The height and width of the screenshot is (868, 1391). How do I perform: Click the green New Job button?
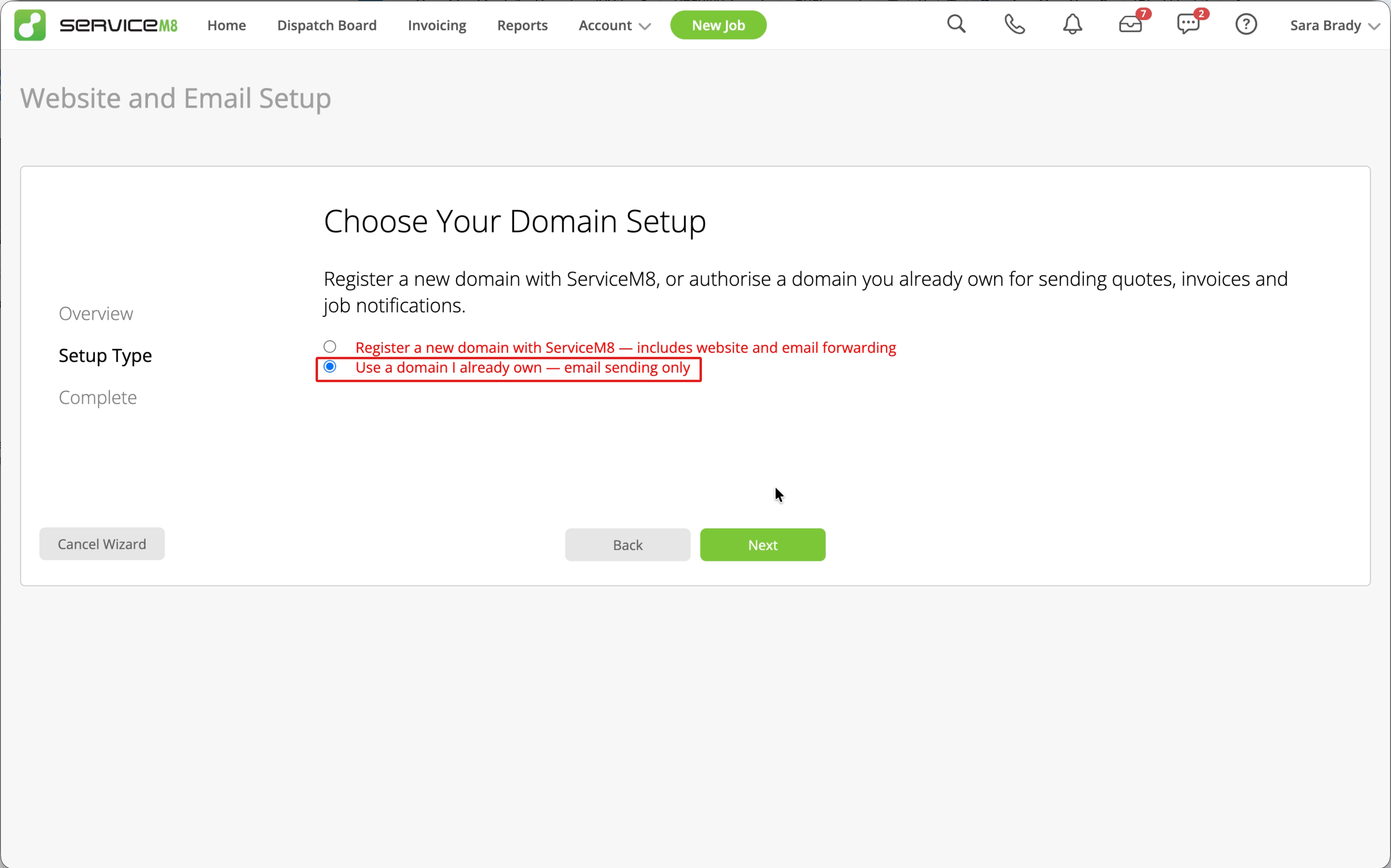coord(718,25)
